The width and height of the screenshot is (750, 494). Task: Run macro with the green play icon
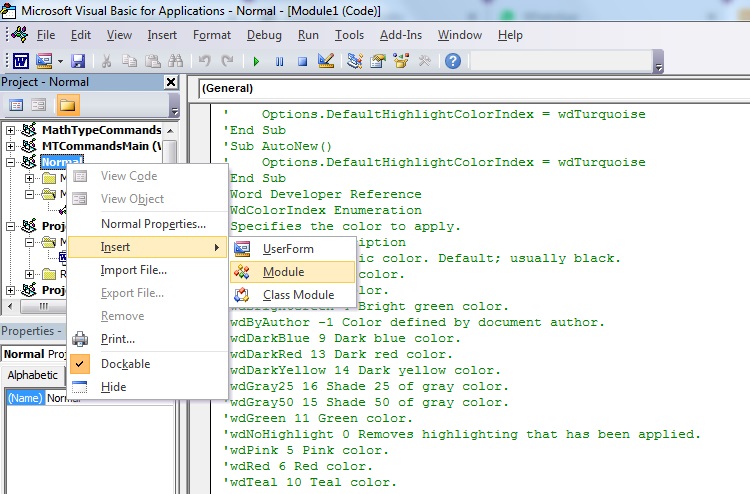256,61
